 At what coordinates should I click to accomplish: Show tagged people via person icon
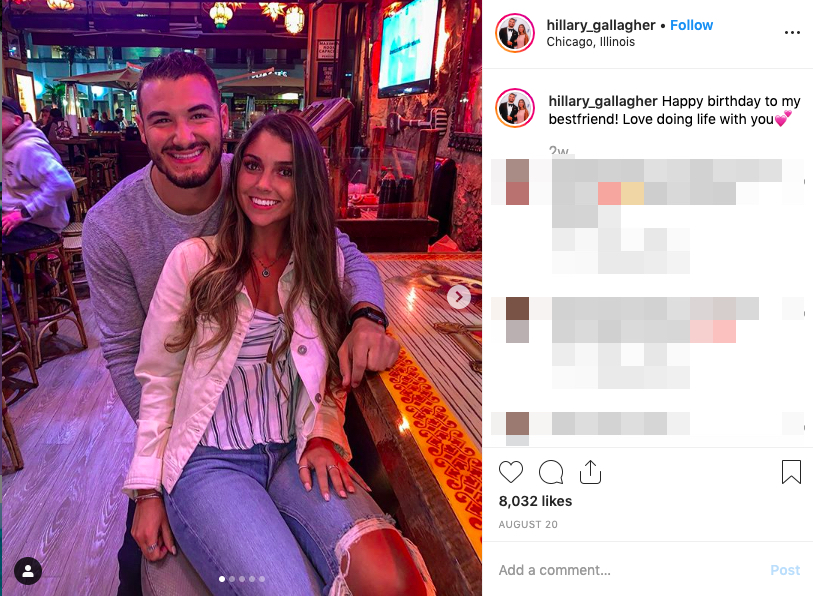28,571
